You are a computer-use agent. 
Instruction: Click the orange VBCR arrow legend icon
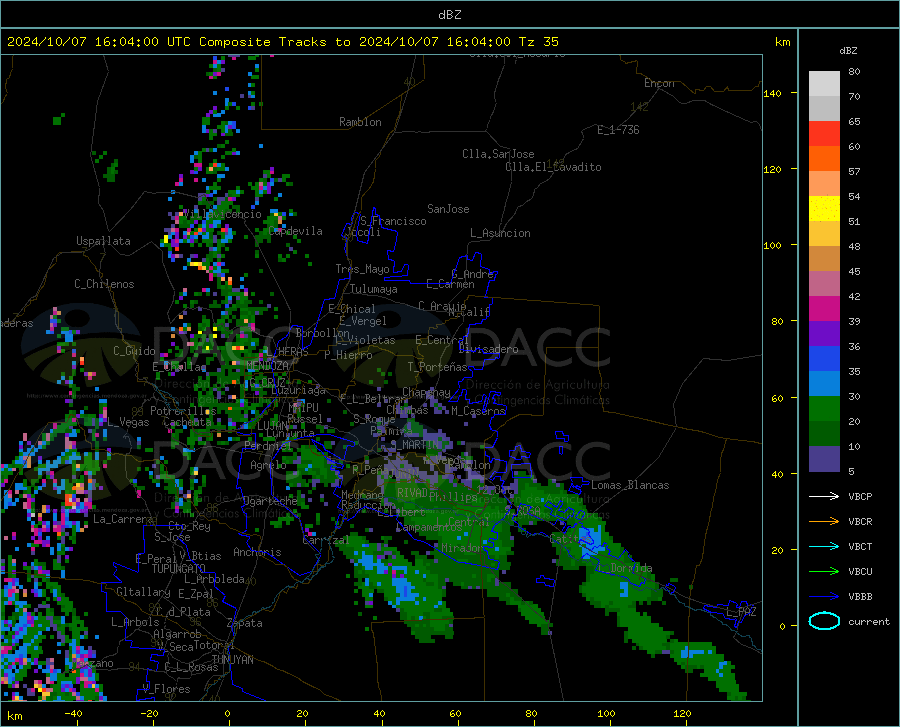[824, 522]
